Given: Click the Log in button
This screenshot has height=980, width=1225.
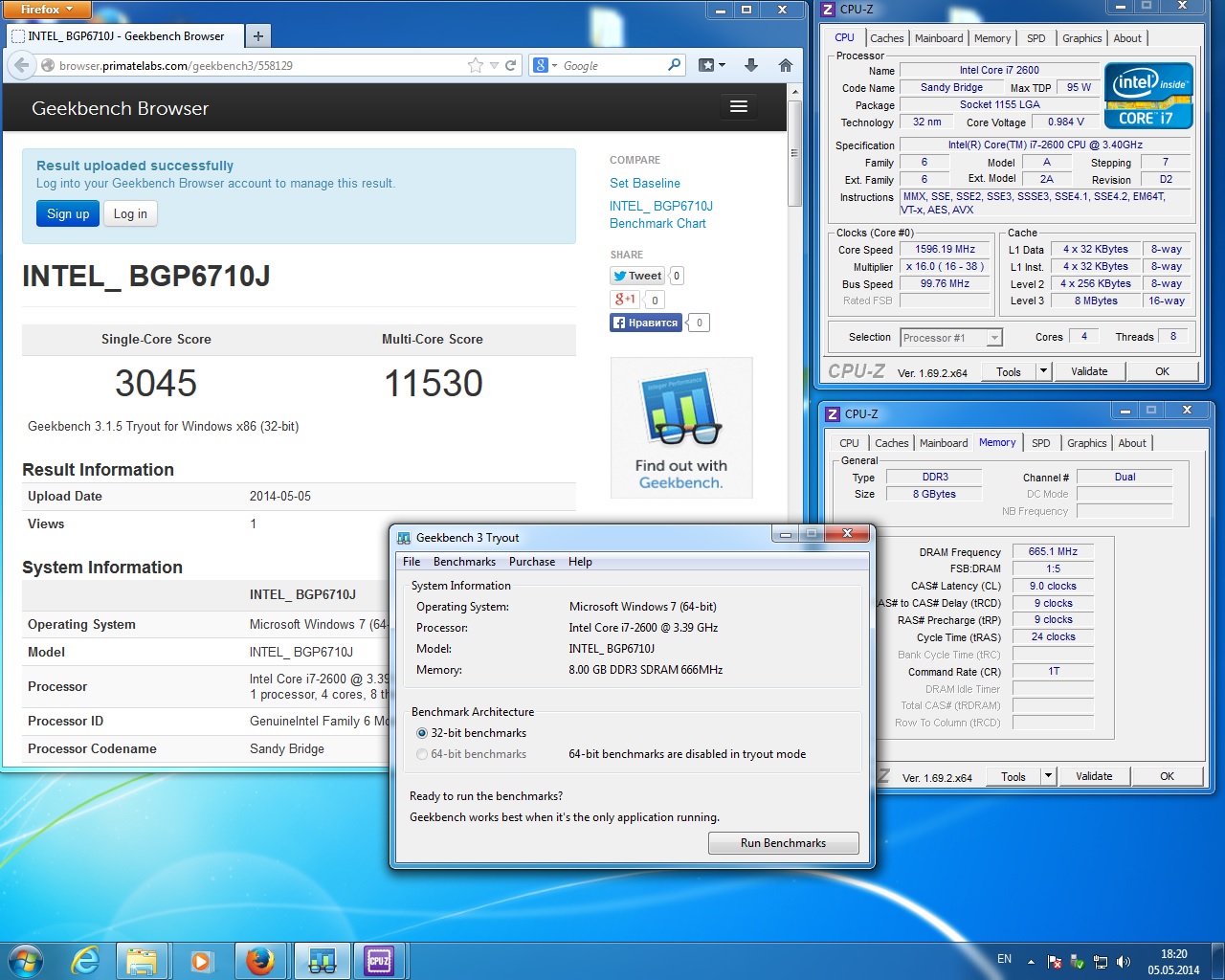Looking at the screenshot, I should 130,213.
